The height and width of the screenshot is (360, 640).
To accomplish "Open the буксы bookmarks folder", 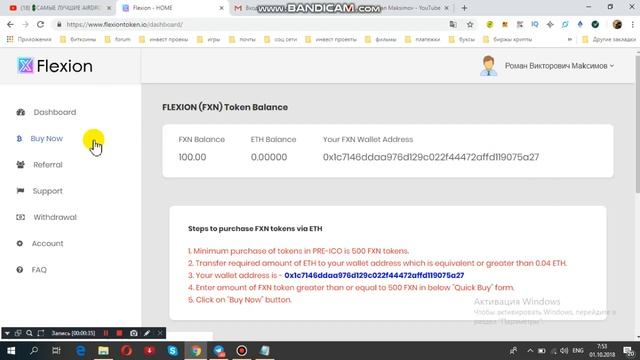I will [x=462, y=40].
